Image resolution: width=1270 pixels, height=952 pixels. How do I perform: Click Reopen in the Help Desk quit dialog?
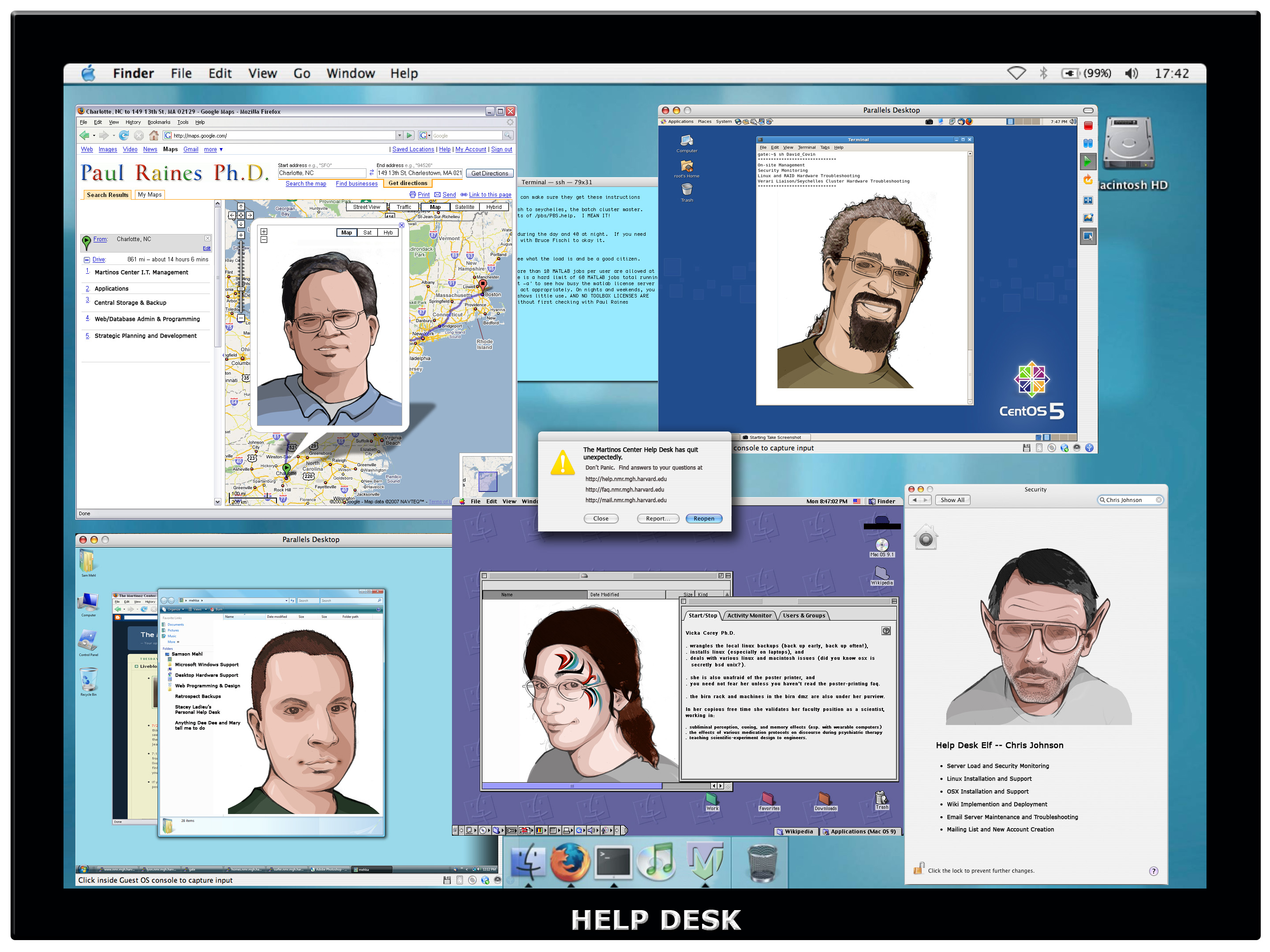[704, 519]
